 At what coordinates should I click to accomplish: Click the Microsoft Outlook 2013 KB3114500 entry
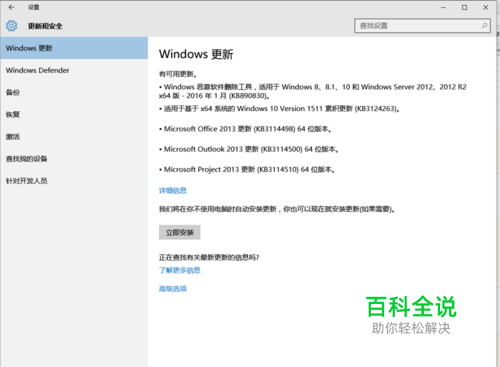249,149
